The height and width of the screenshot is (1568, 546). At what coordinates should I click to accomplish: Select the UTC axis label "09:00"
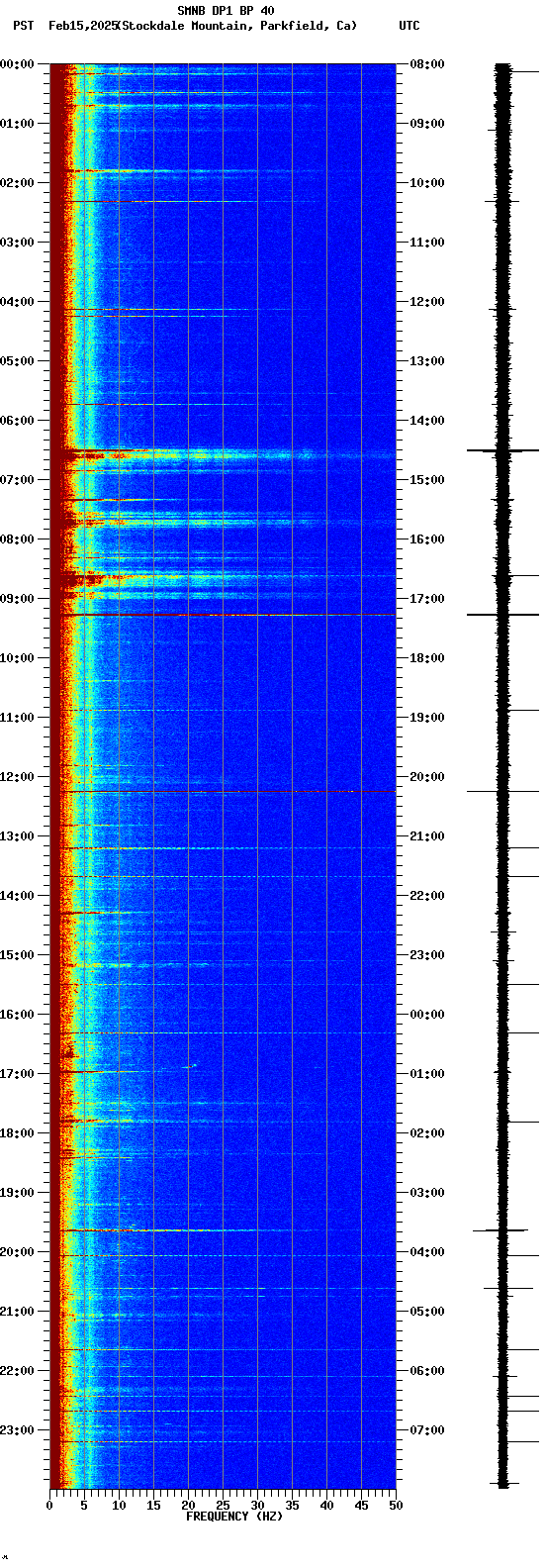click(x=427, y=124)
